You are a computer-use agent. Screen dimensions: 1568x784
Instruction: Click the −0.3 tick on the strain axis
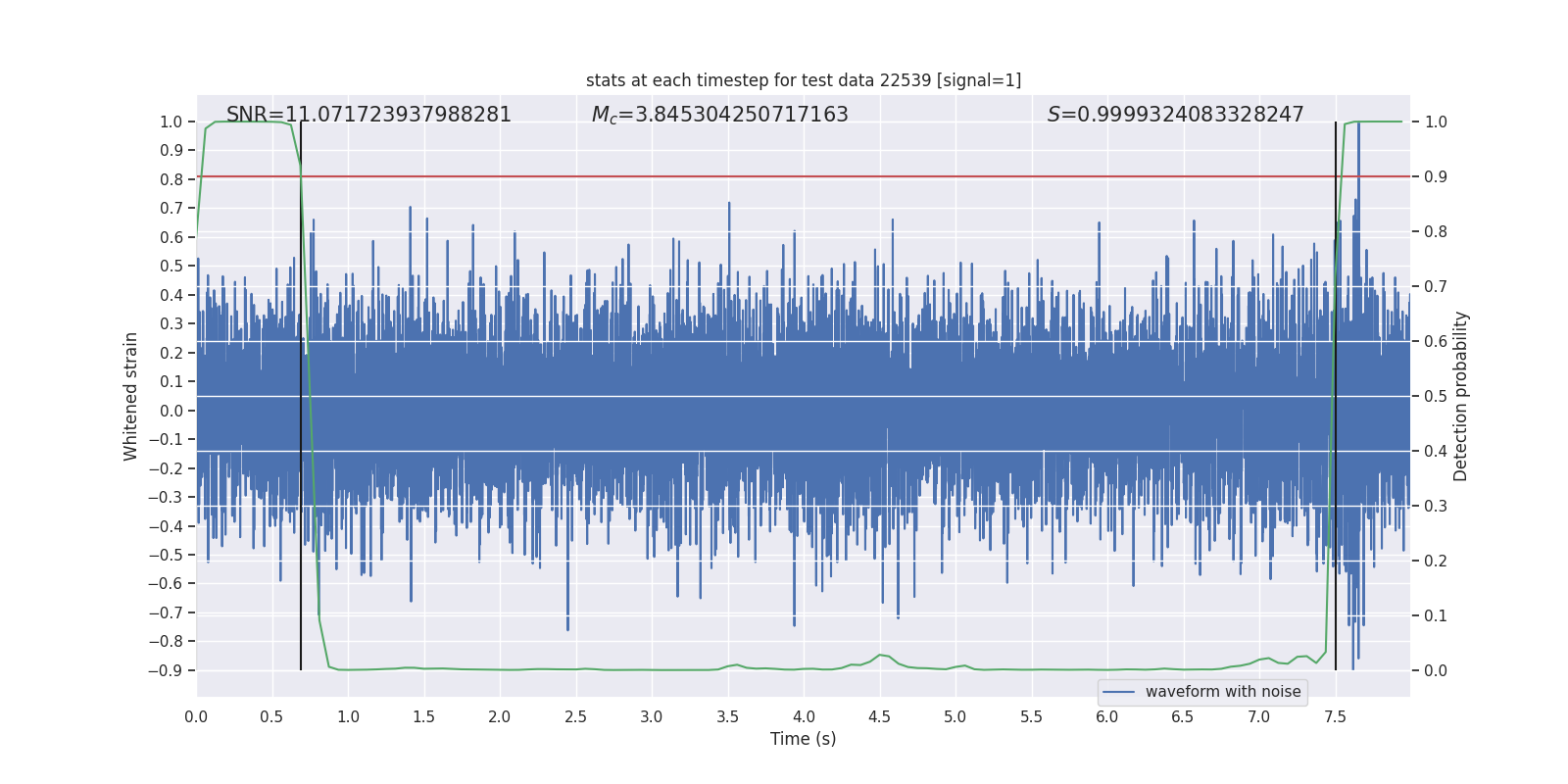point(166,497)
